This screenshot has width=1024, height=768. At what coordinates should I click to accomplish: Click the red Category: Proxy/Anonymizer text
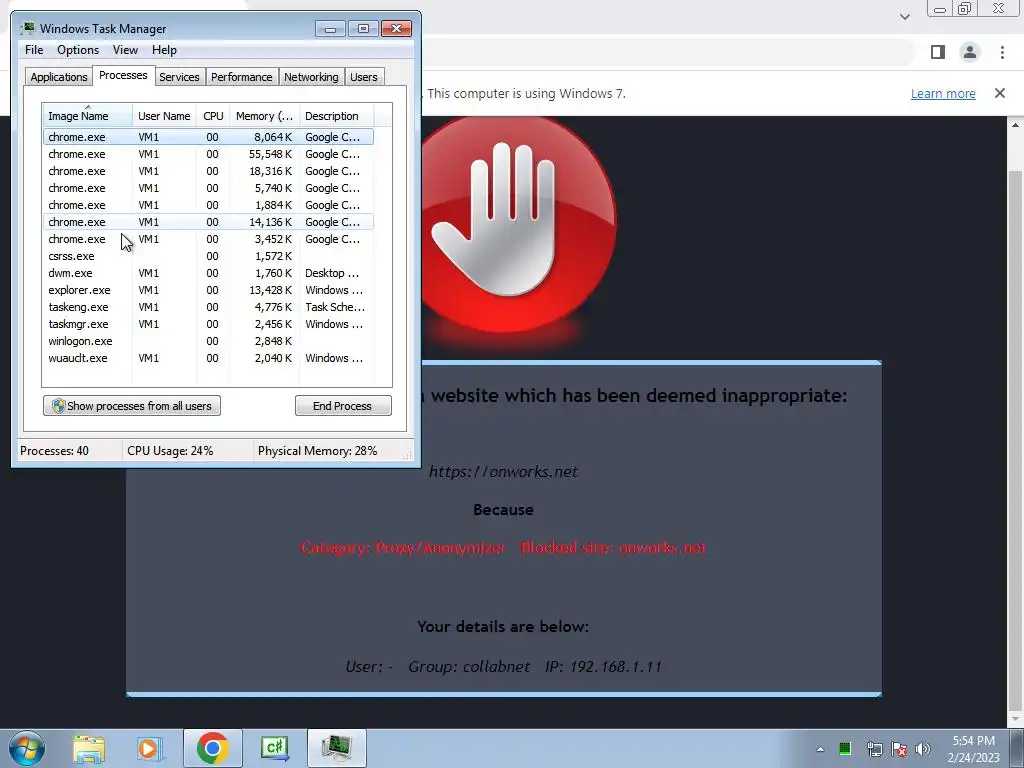pyautogui.click(x=403, y=547)
